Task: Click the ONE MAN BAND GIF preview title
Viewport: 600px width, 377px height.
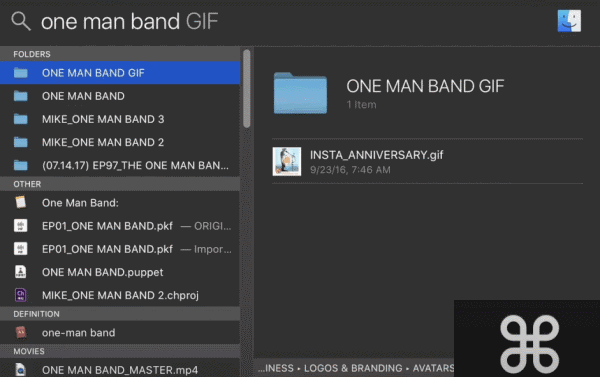Action: pyautogui.click(x=425, y=86)
